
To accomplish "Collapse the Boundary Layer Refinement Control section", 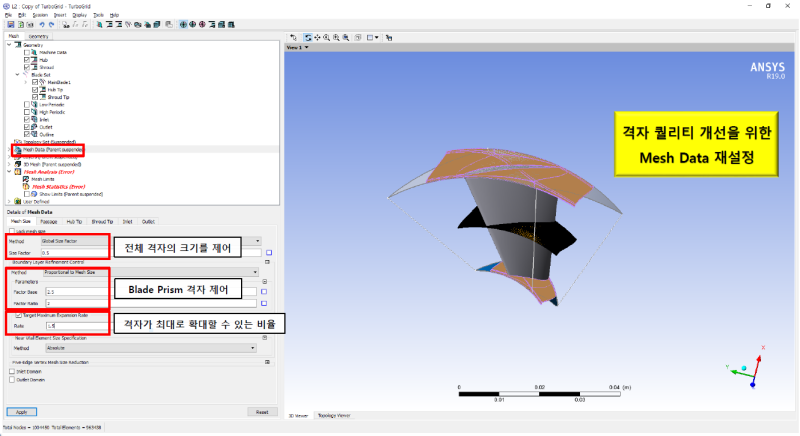I will point(267,262).
